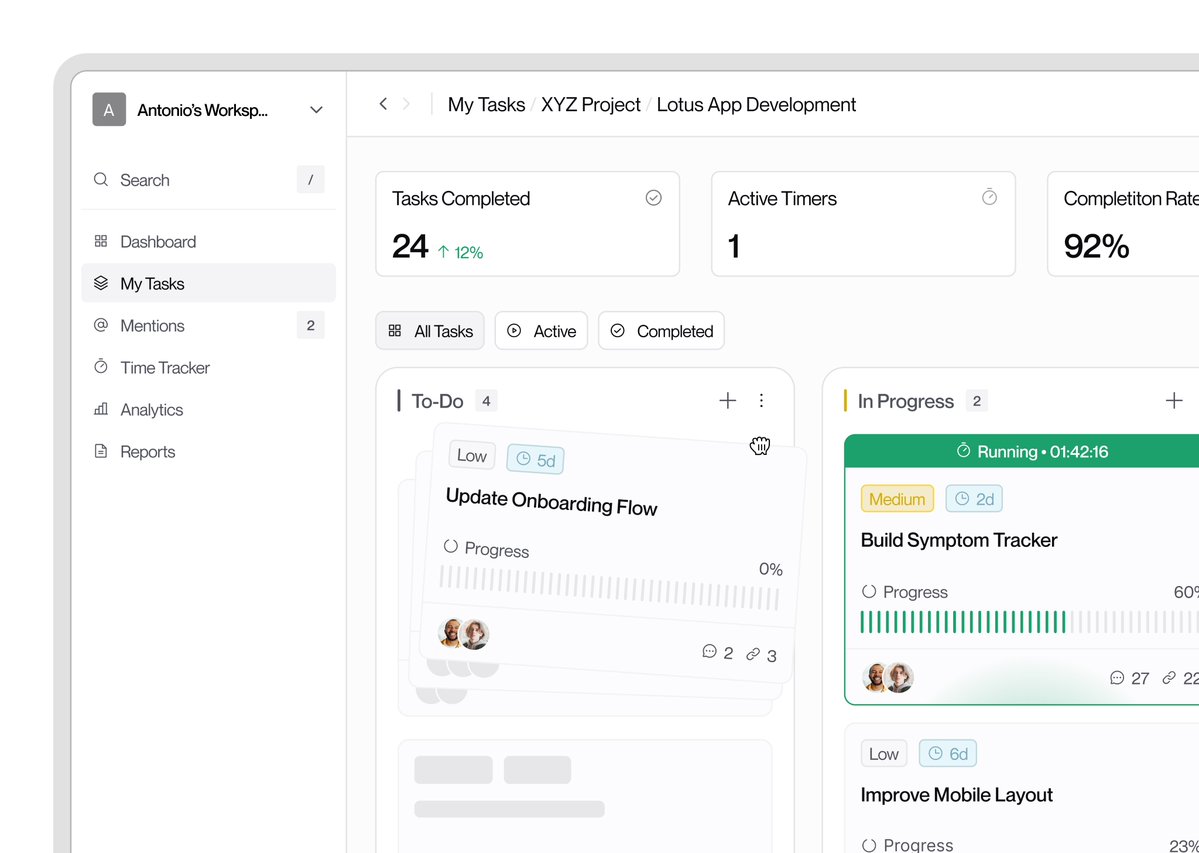Click comments icon showing 27
This screenshot has height=853, width=1199.
1117,678
